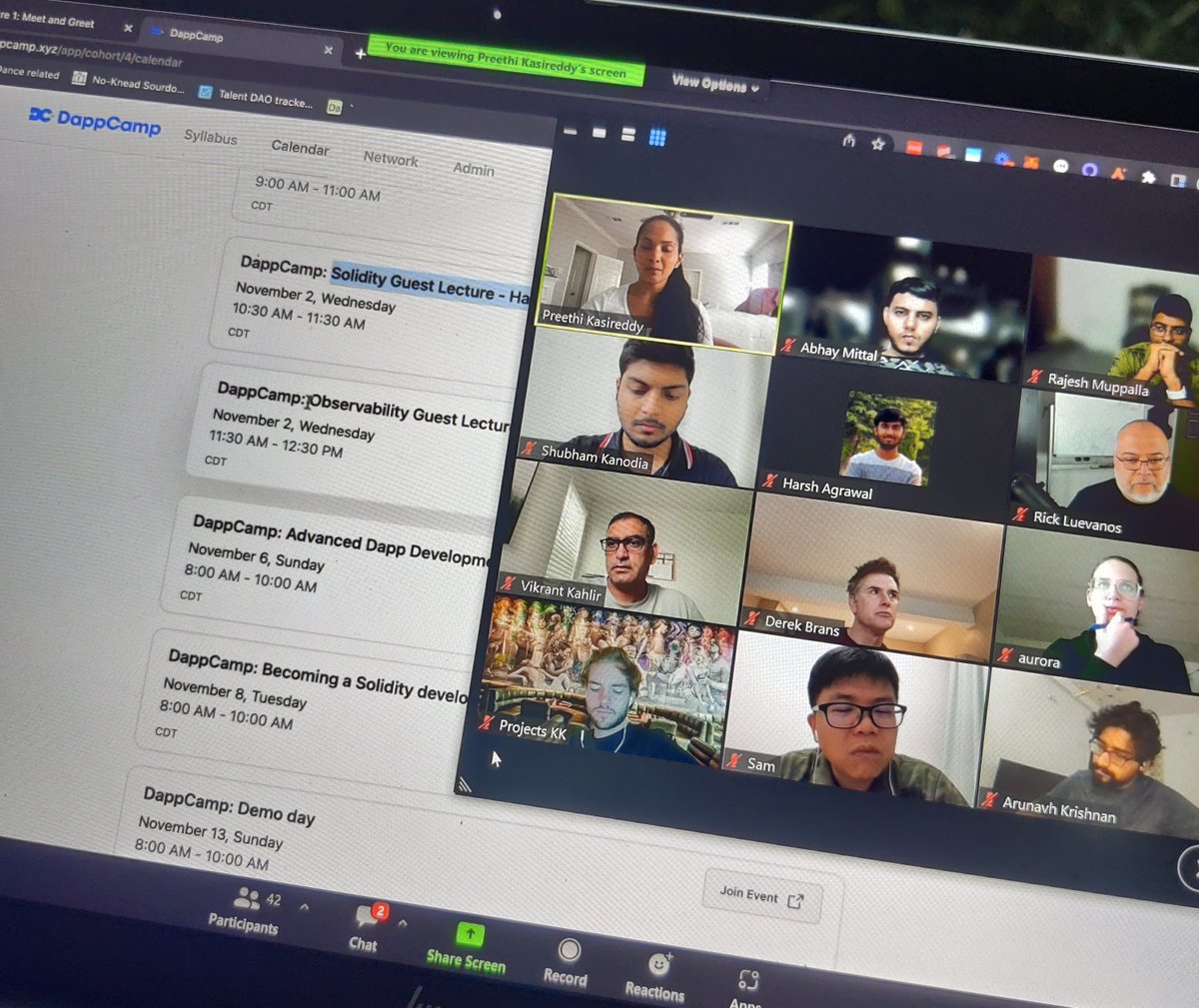
Task: Click the green Share Screen button
Action: 467,949
